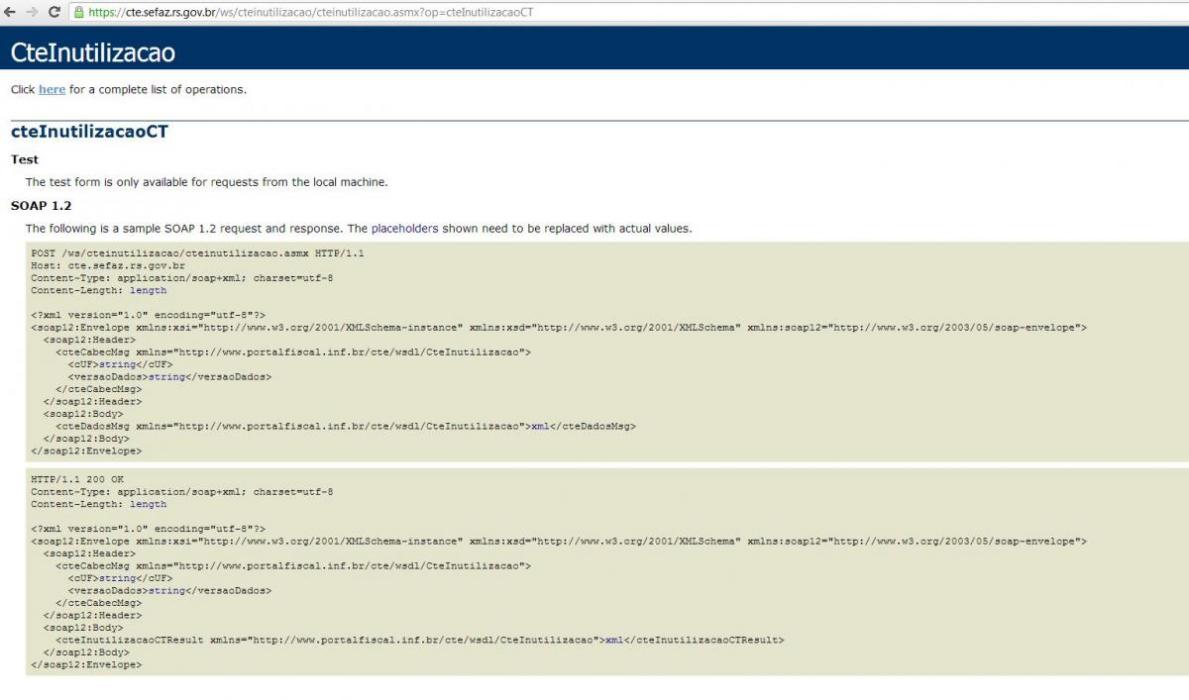
Task: Click the POST request line in sample
Action: click(197, 253)
